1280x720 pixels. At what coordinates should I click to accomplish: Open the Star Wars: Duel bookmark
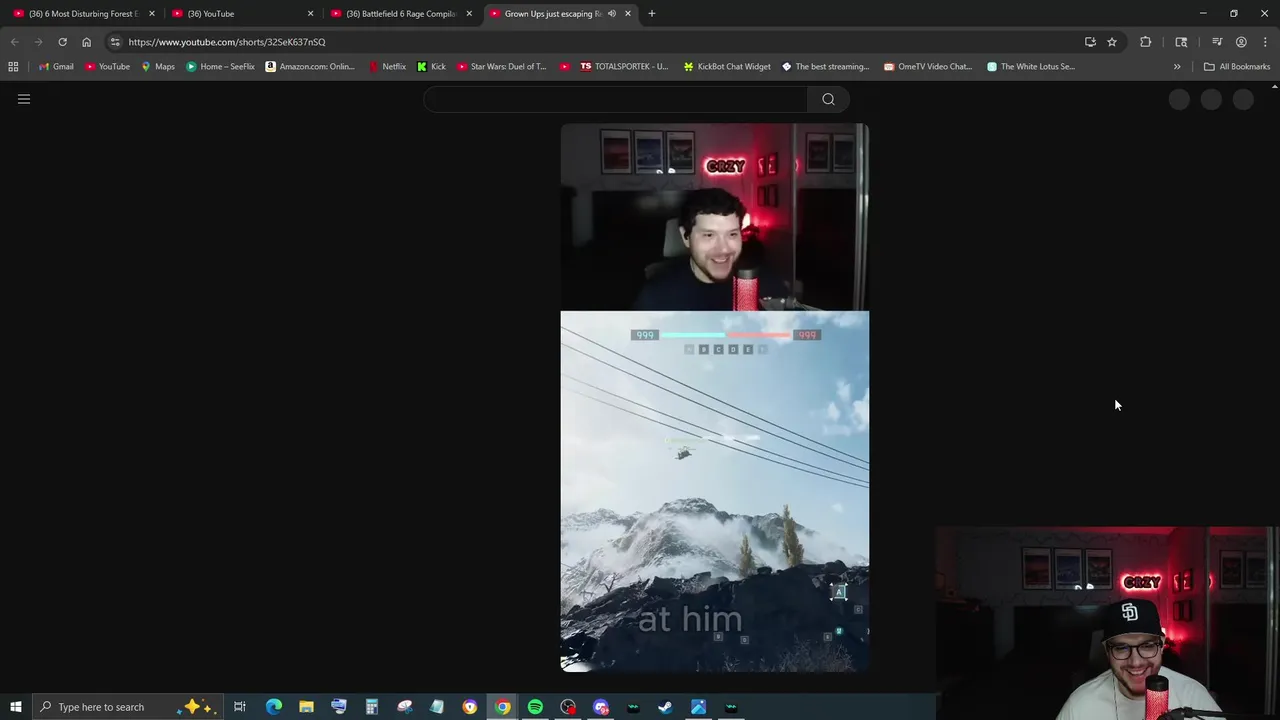(501, 67)
